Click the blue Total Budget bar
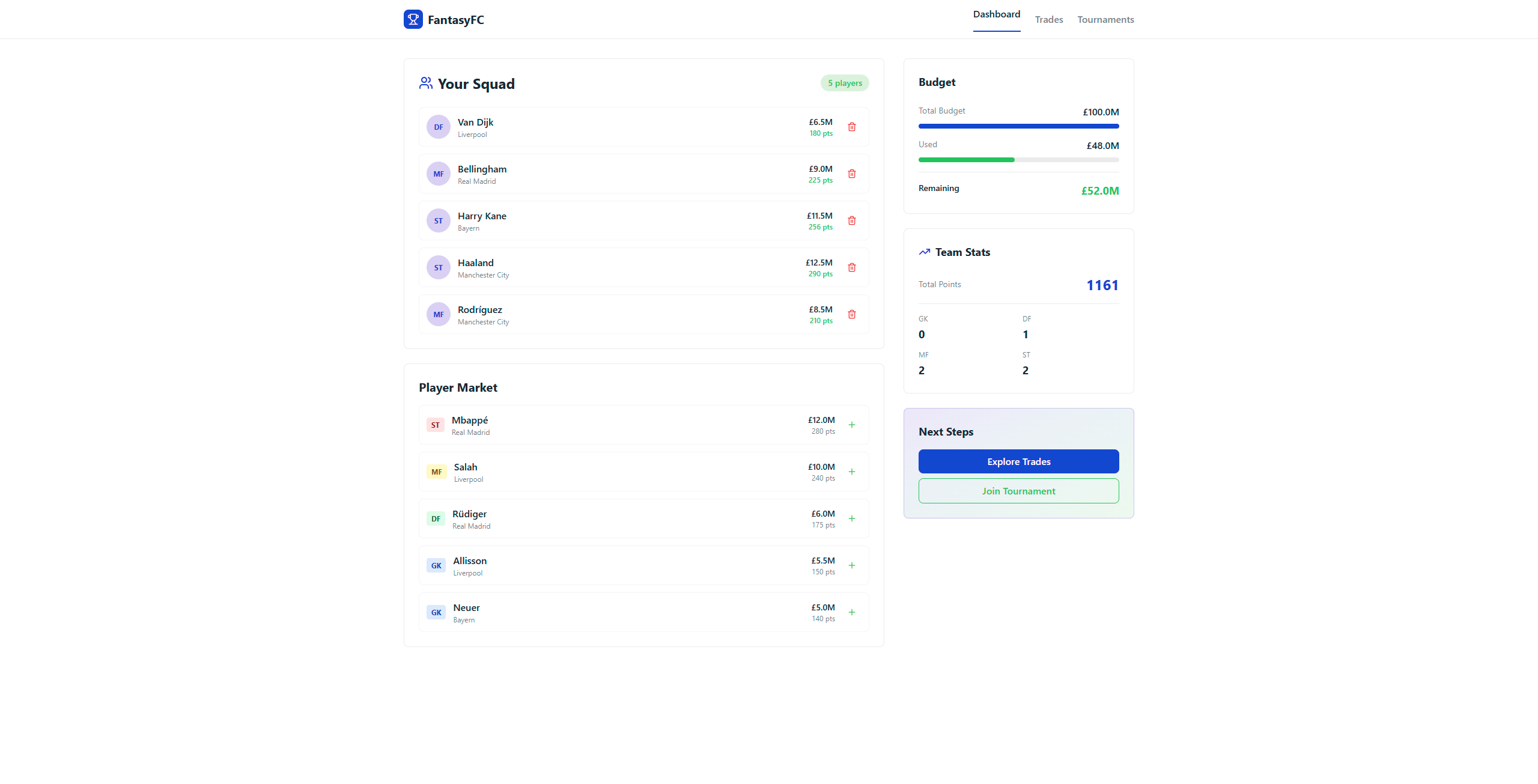 pos(1018,126)
